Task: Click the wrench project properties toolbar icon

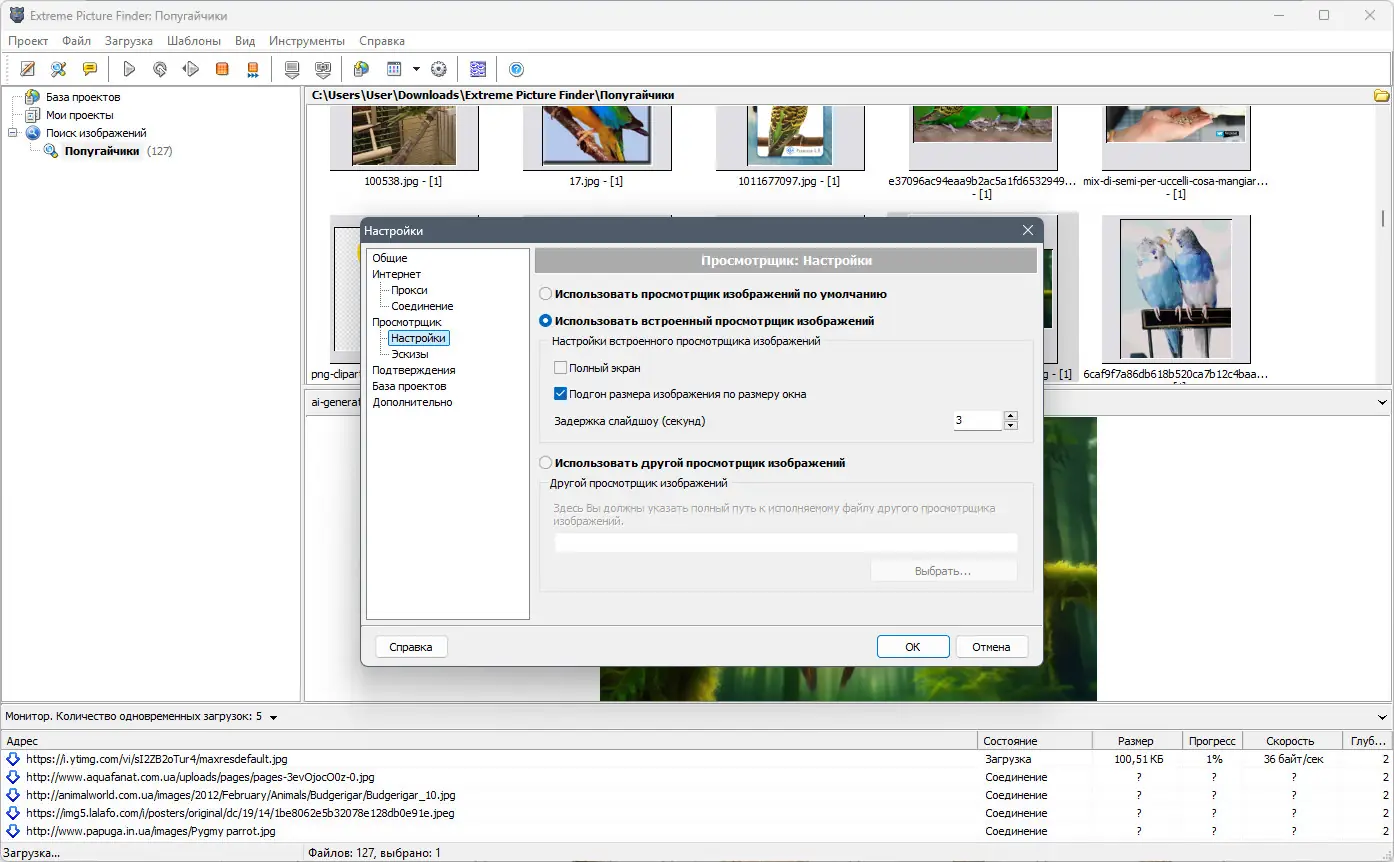Action: pos(59,69)
